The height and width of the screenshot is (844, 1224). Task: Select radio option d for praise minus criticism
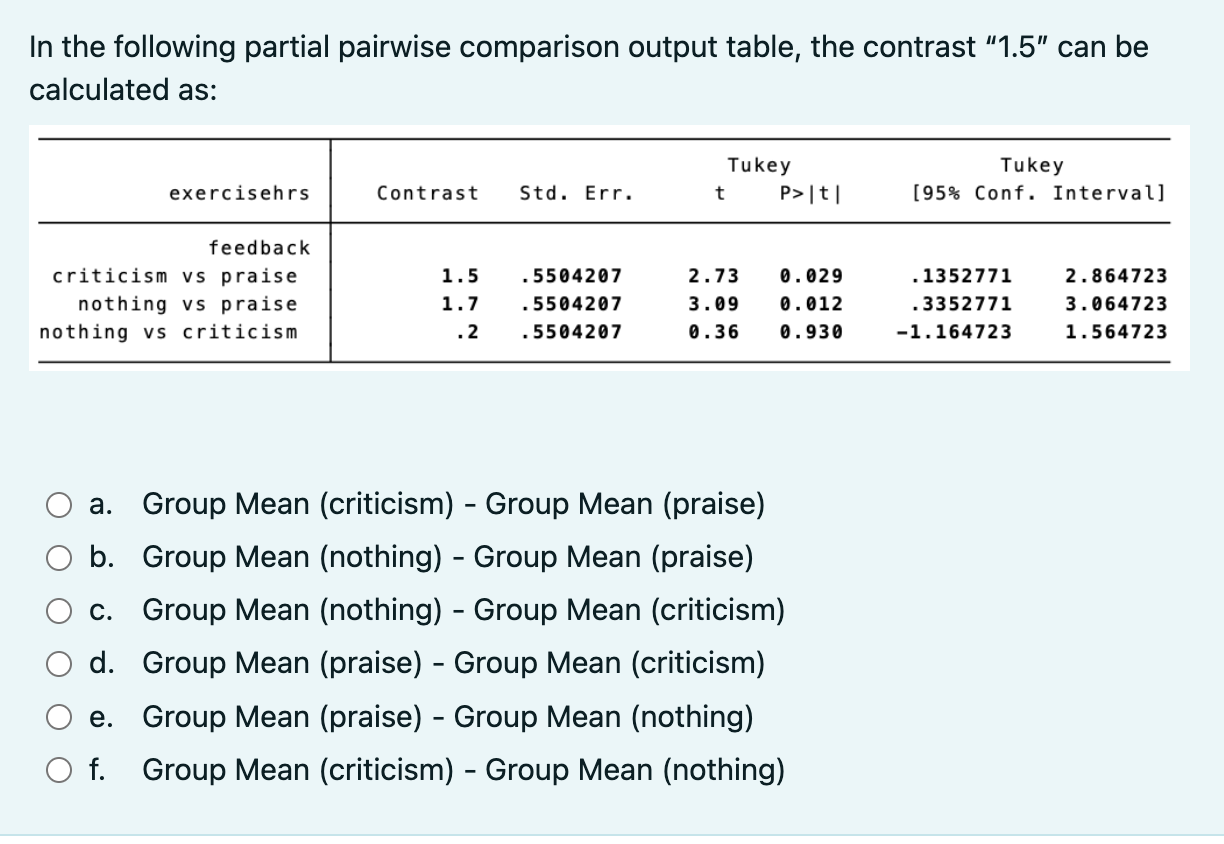[57, 664]
